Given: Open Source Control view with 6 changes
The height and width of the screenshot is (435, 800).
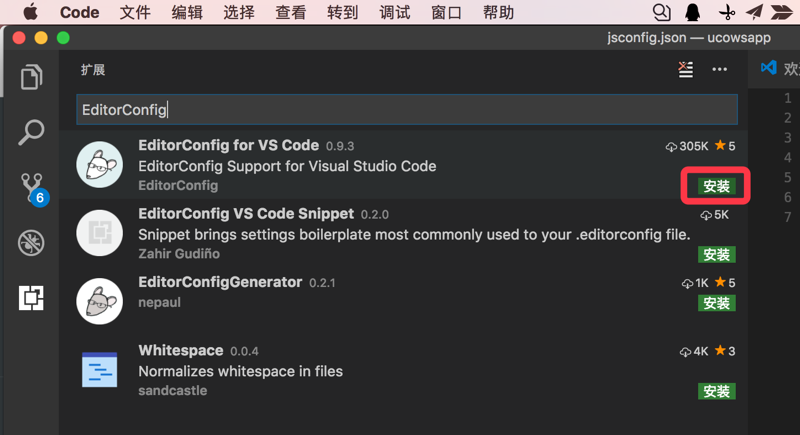Looking at the screenshot, I should tap(32, 186).
